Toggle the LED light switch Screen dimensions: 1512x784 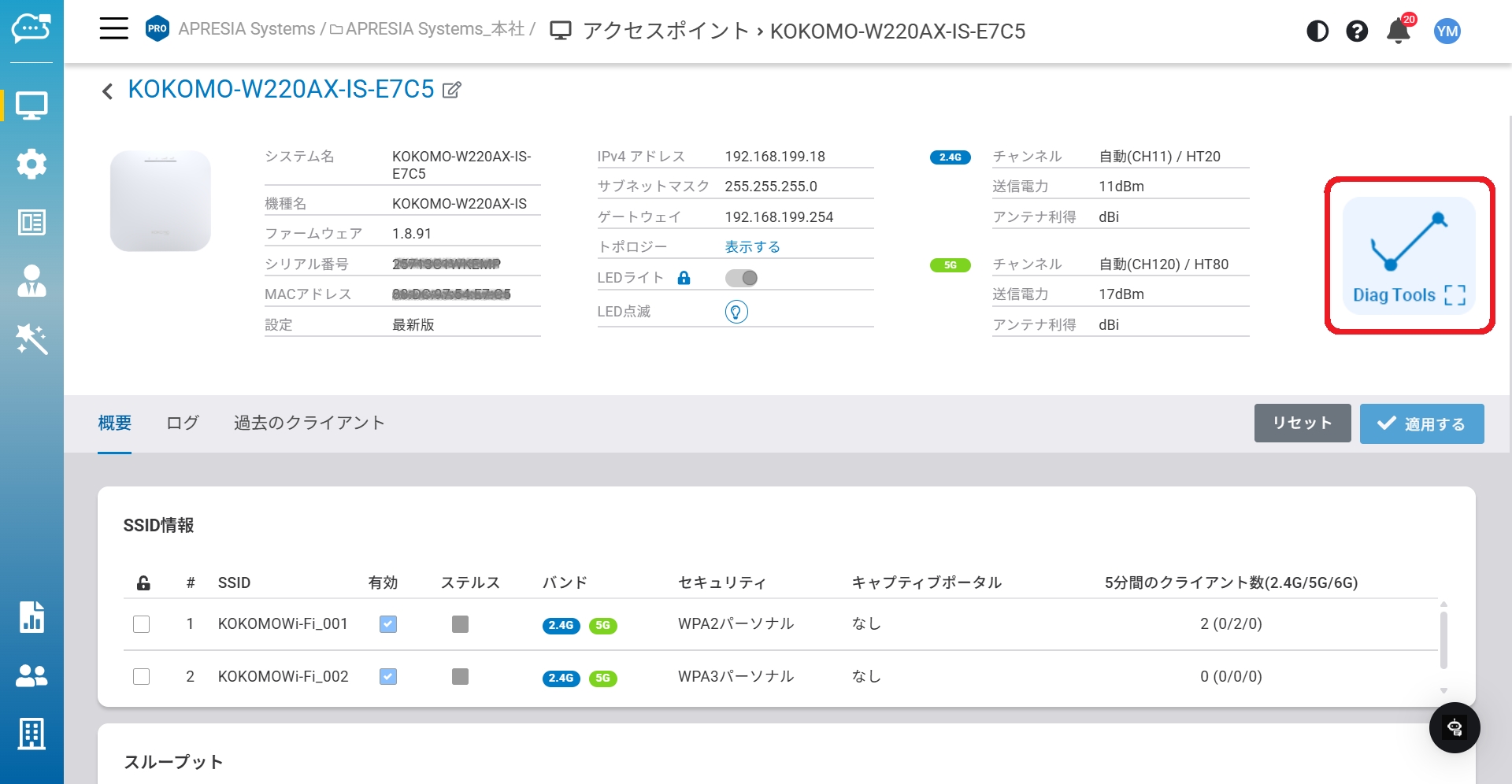[741, 278]
